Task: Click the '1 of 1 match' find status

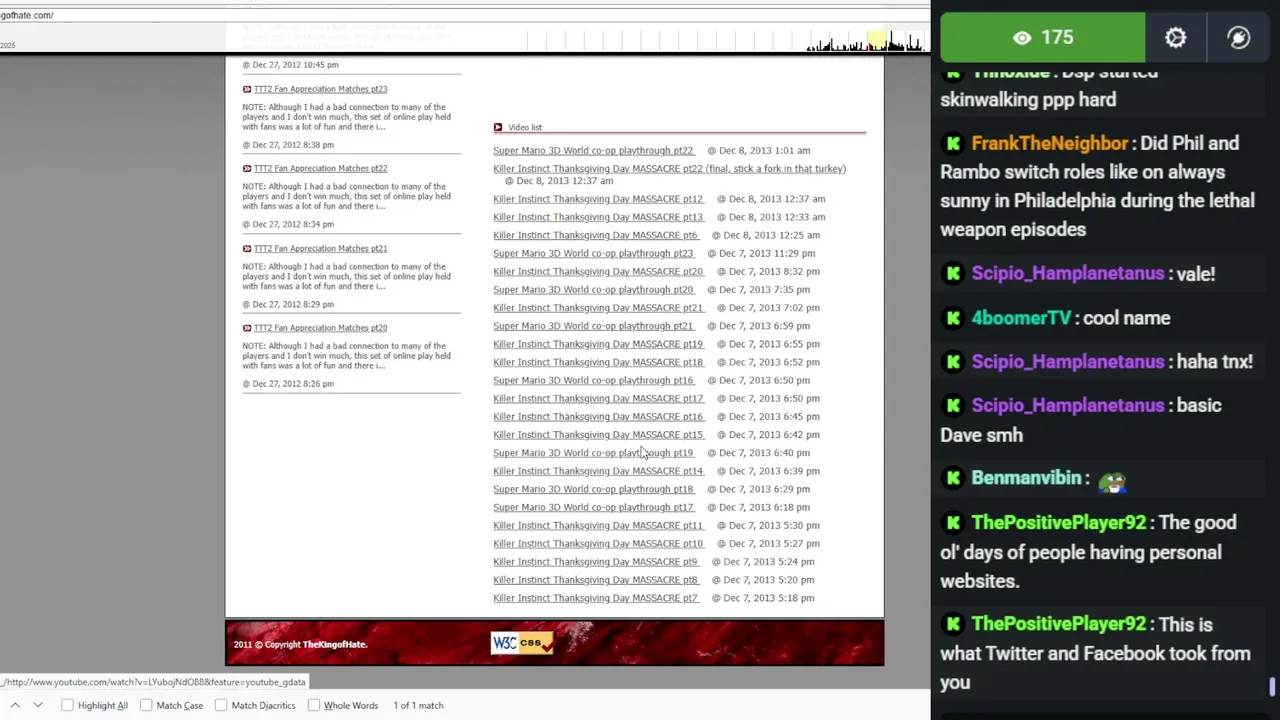Action: point(418,705)
